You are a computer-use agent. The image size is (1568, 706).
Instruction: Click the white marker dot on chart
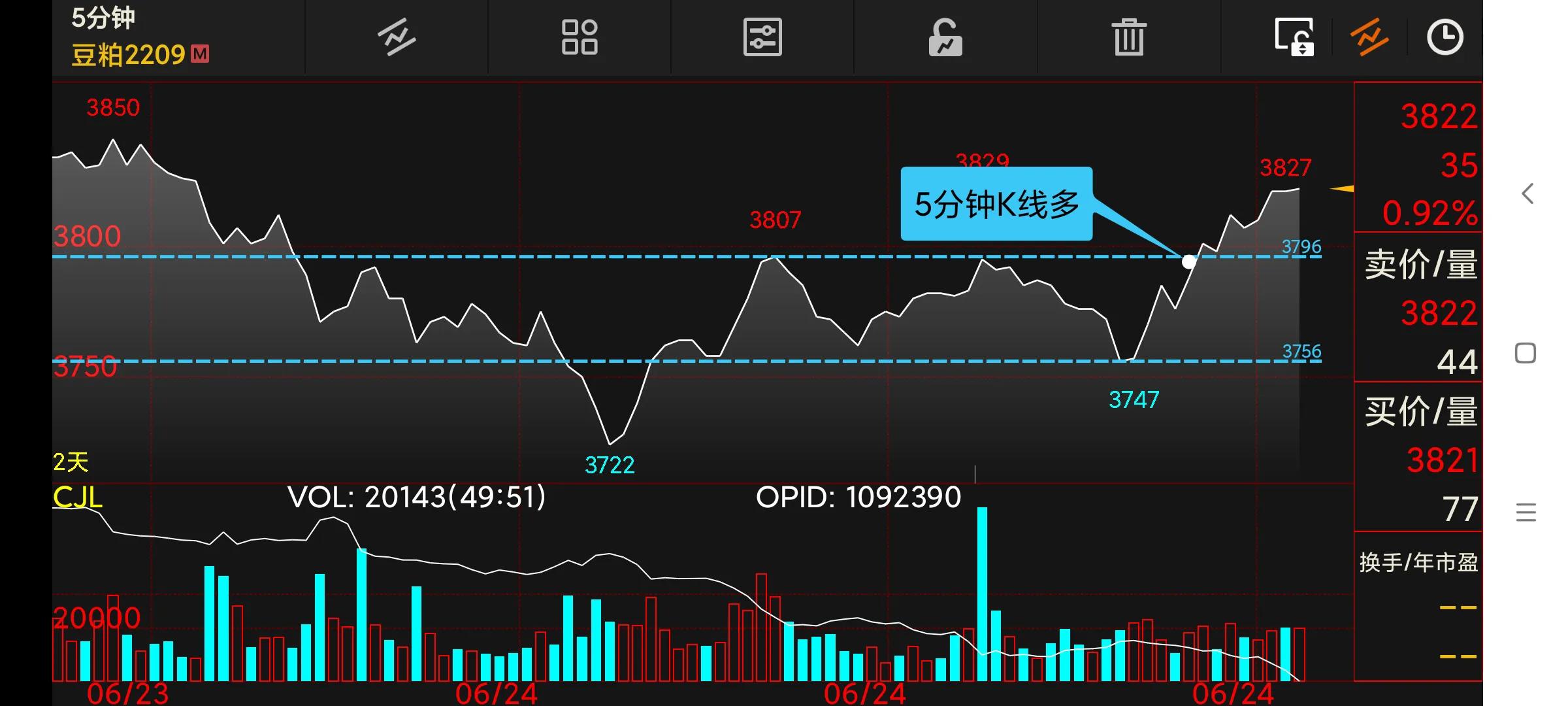tap(1188, 262)
